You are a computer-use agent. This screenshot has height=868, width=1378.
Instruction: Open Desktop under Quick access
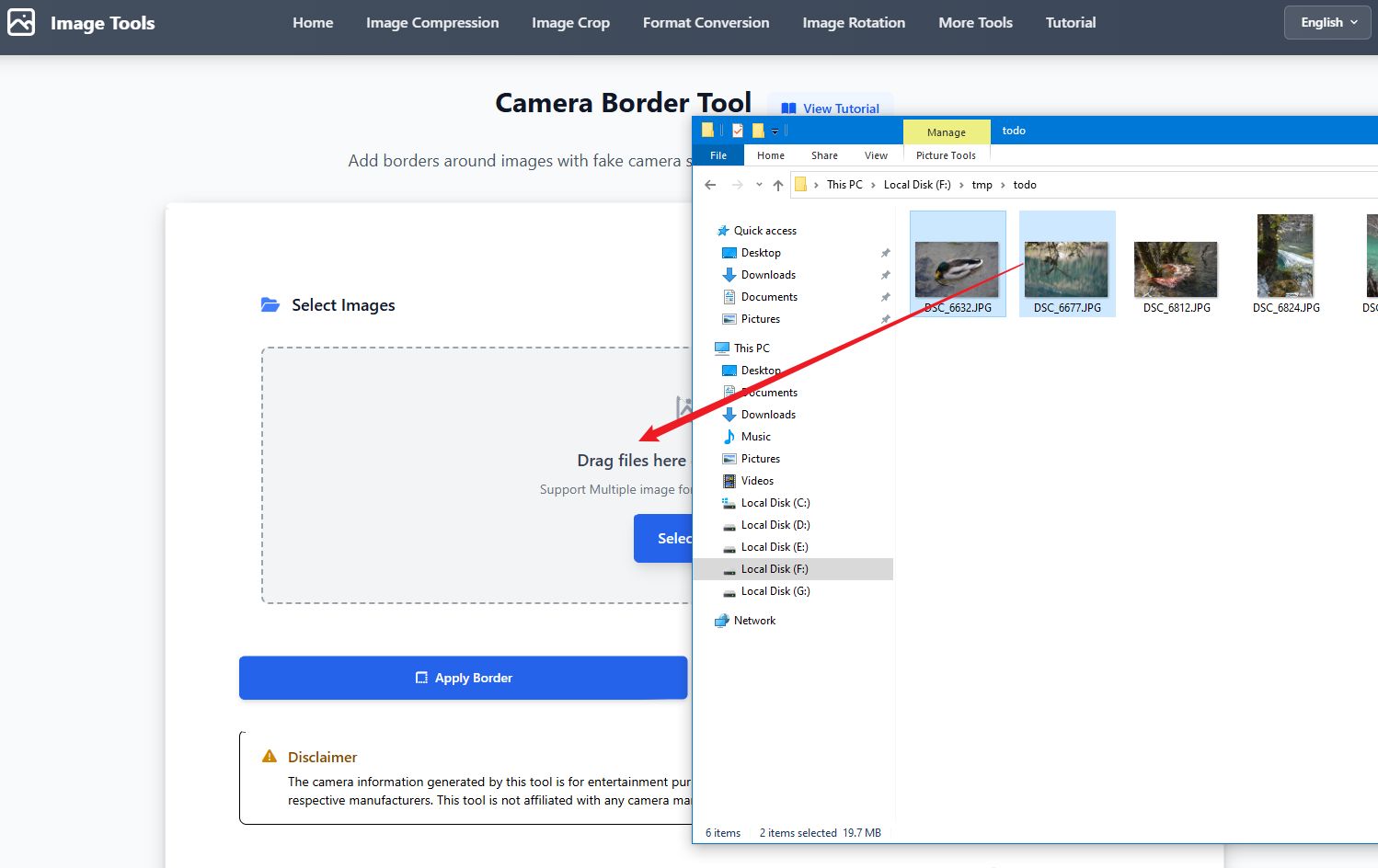point(761,253)
